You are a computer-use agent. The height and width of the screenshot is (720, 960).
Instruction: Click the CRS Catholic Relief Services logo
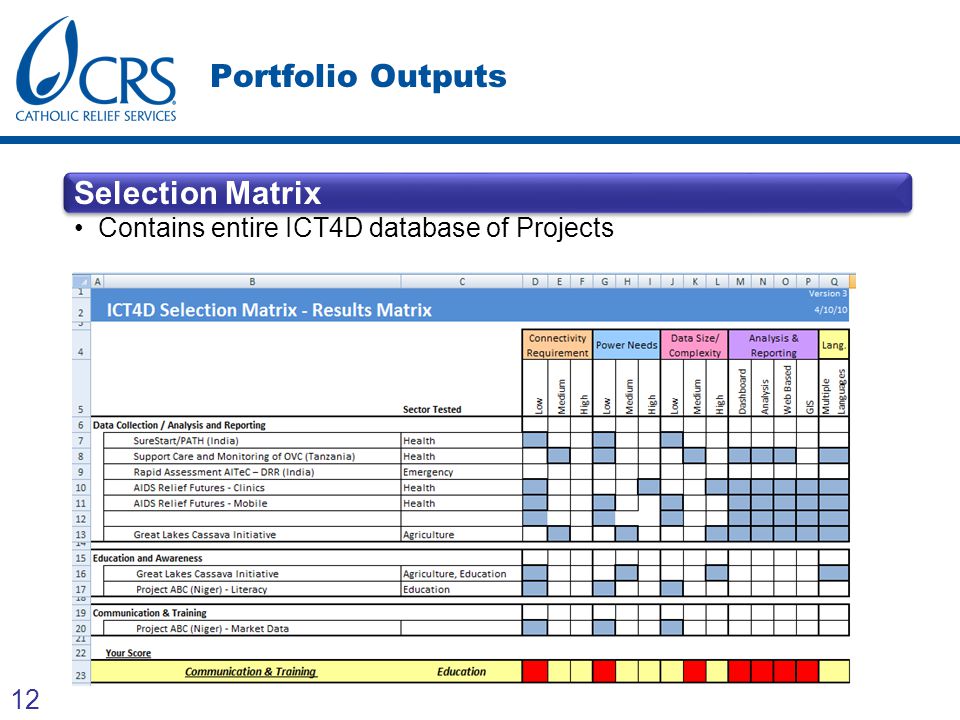coord(96,69)
